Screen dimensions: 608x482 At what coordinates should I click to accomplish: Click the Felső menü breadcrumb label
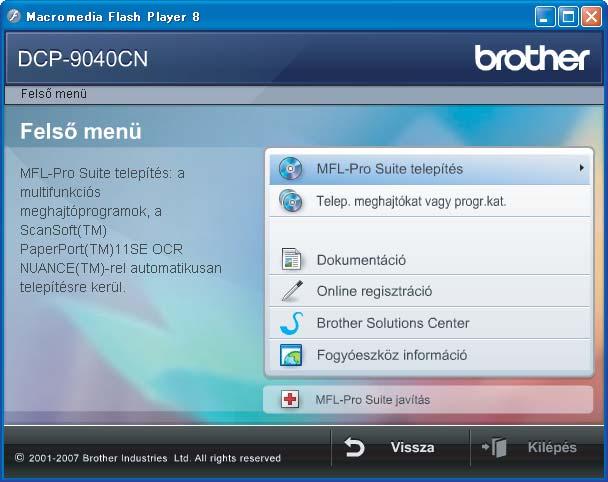pos(54,93)
